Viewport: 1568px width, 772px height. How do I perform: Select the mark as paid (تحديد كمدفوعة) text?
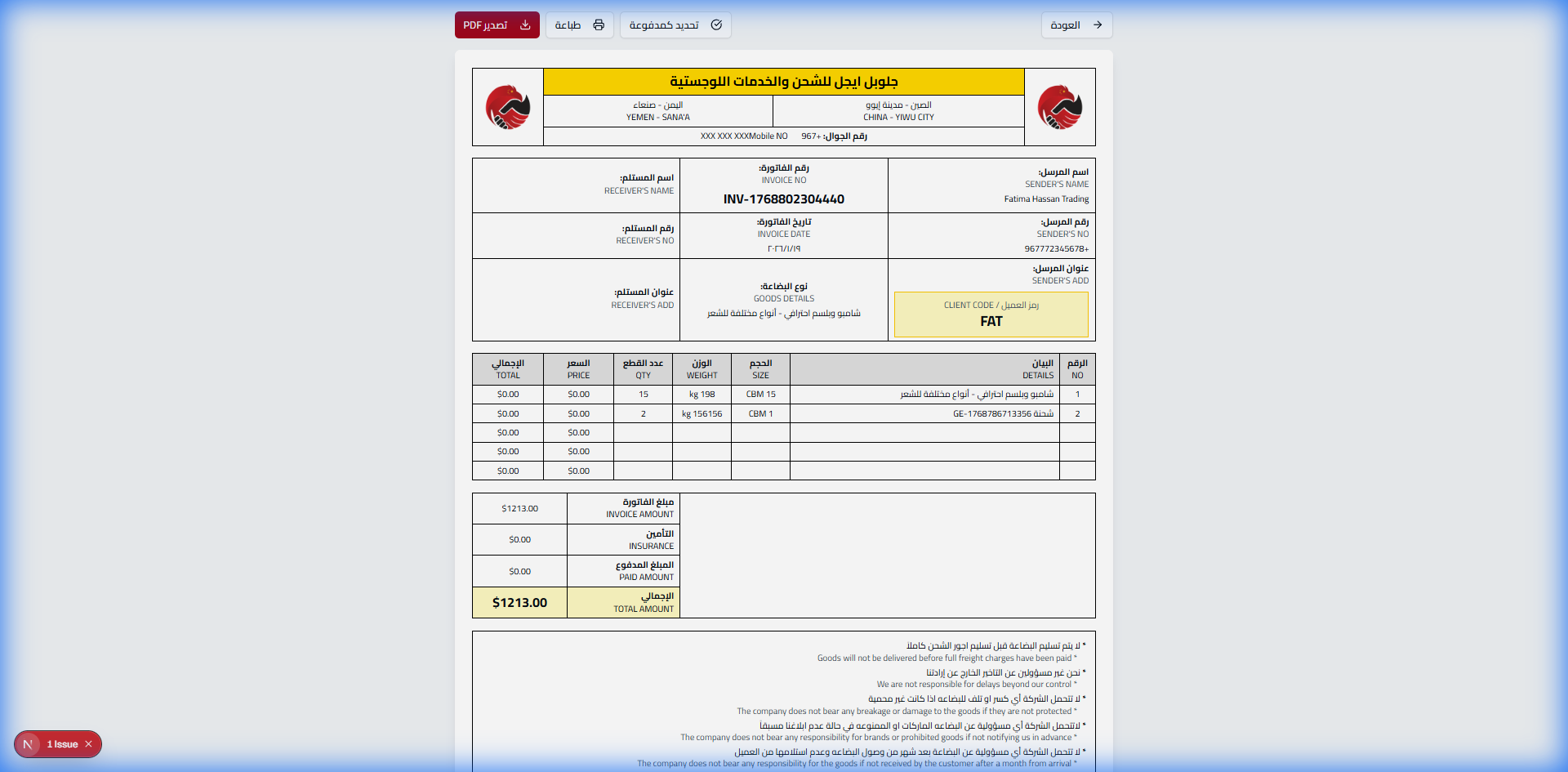tap(663, 25)
